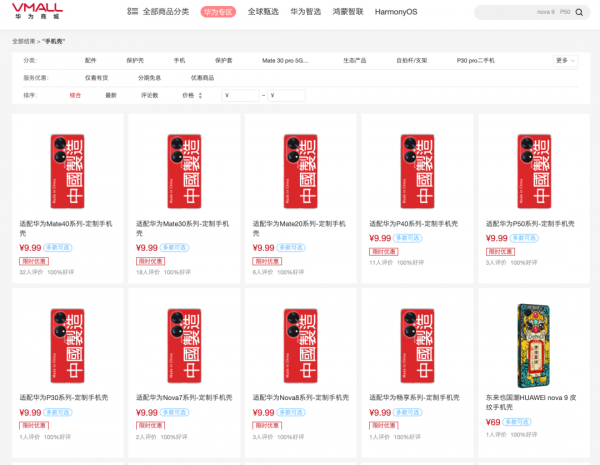Open the all categories menu icon
The height and width of the screenshot is (465, 600).
click(132, 11)
